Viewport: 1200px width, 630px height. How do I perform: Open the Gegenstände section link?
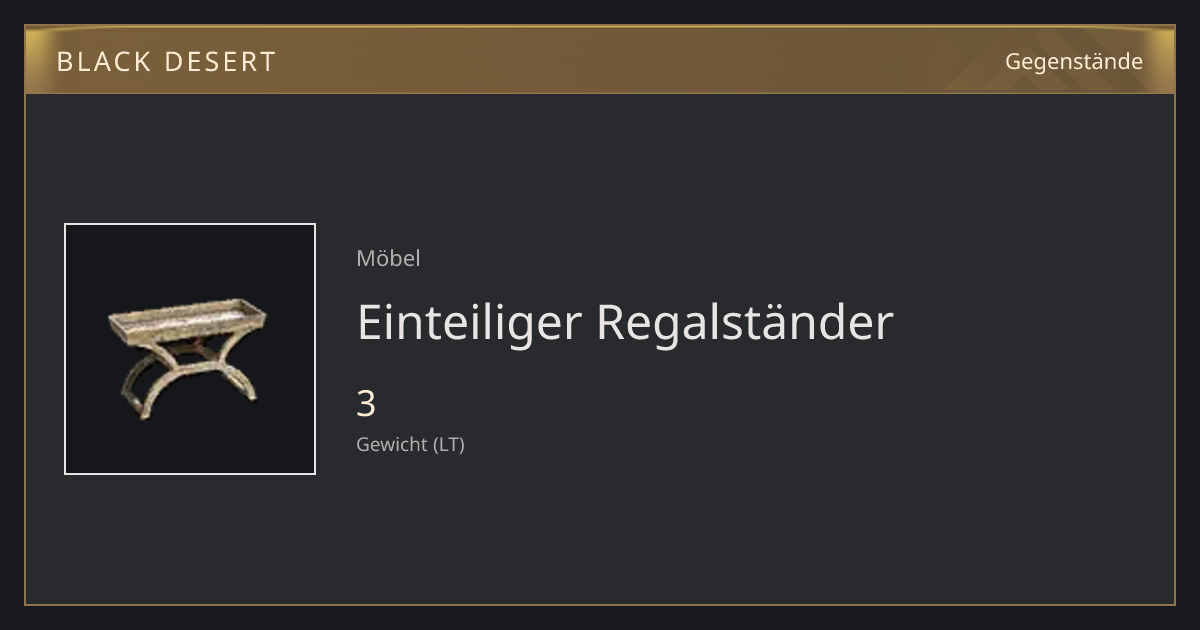pos(1073,61)
